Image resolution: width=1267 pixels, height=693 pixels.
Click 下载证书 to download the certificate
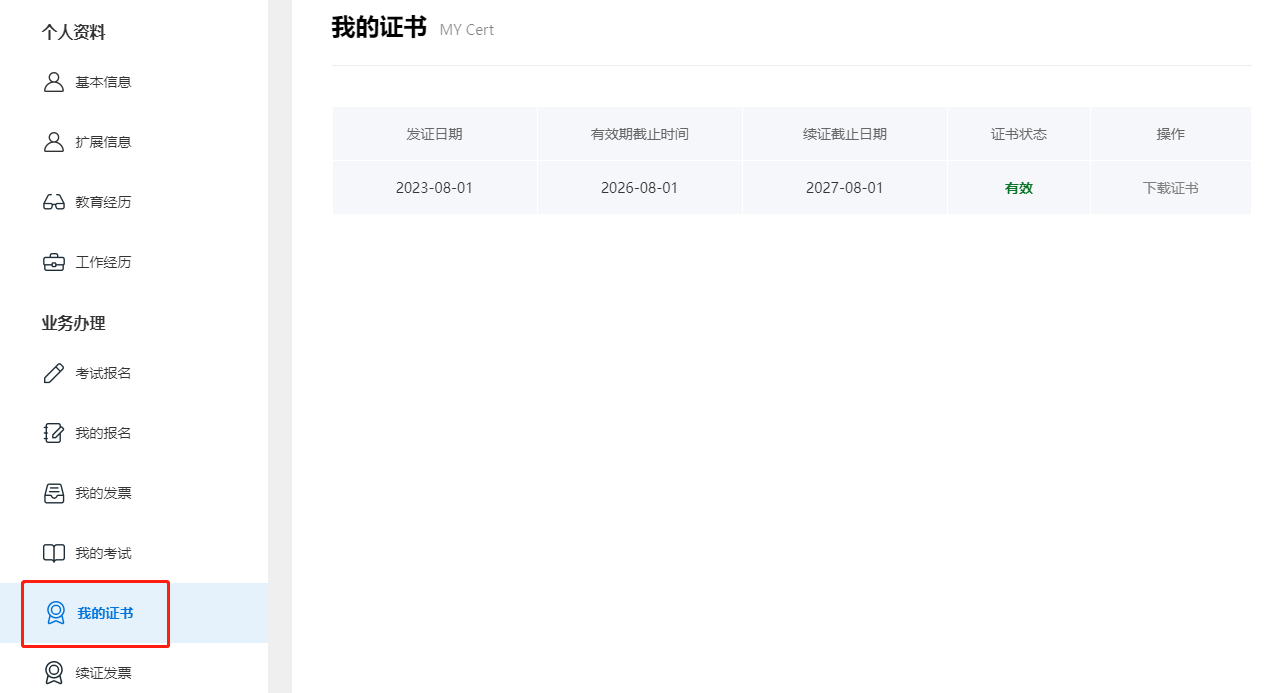[1170, 187]
